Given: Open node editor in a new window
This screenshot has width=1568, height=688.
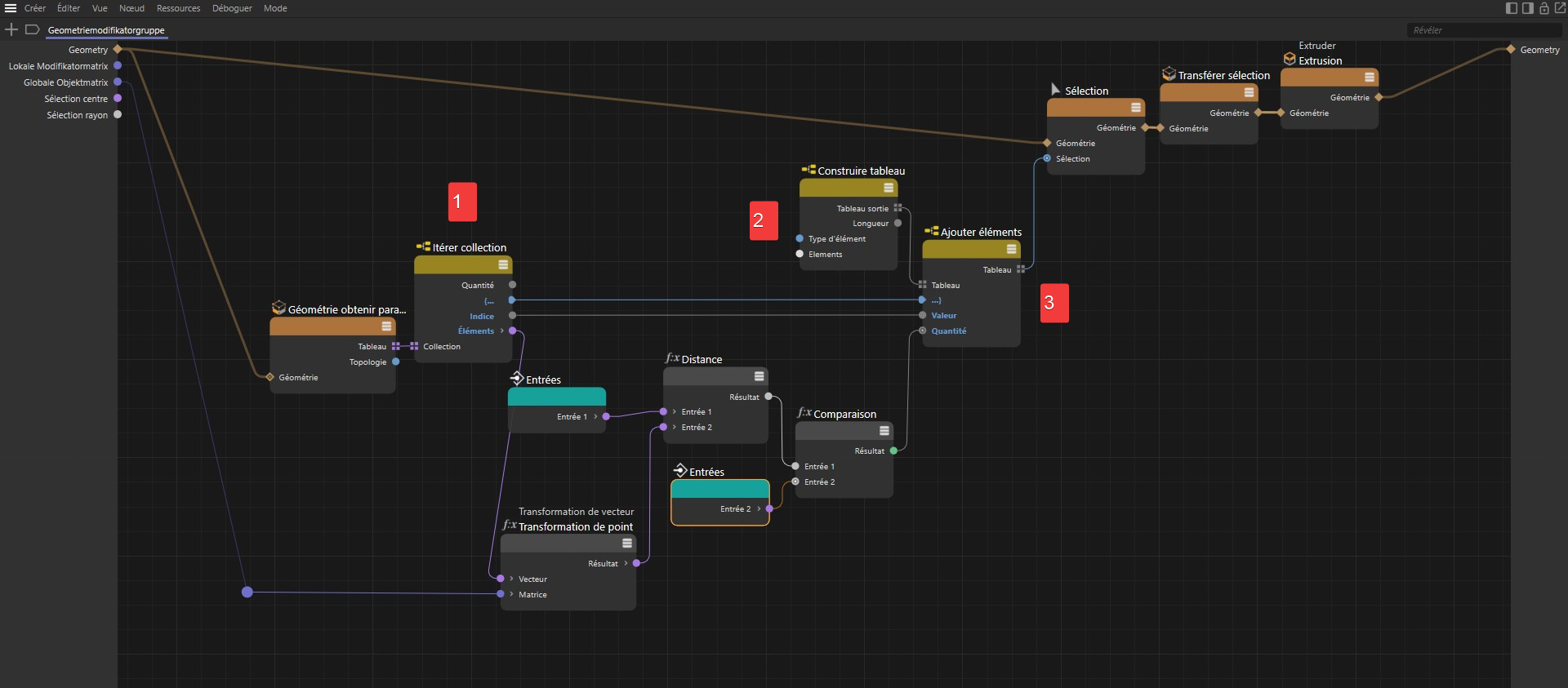Looking at the screenshot, I should point(1560,8).
